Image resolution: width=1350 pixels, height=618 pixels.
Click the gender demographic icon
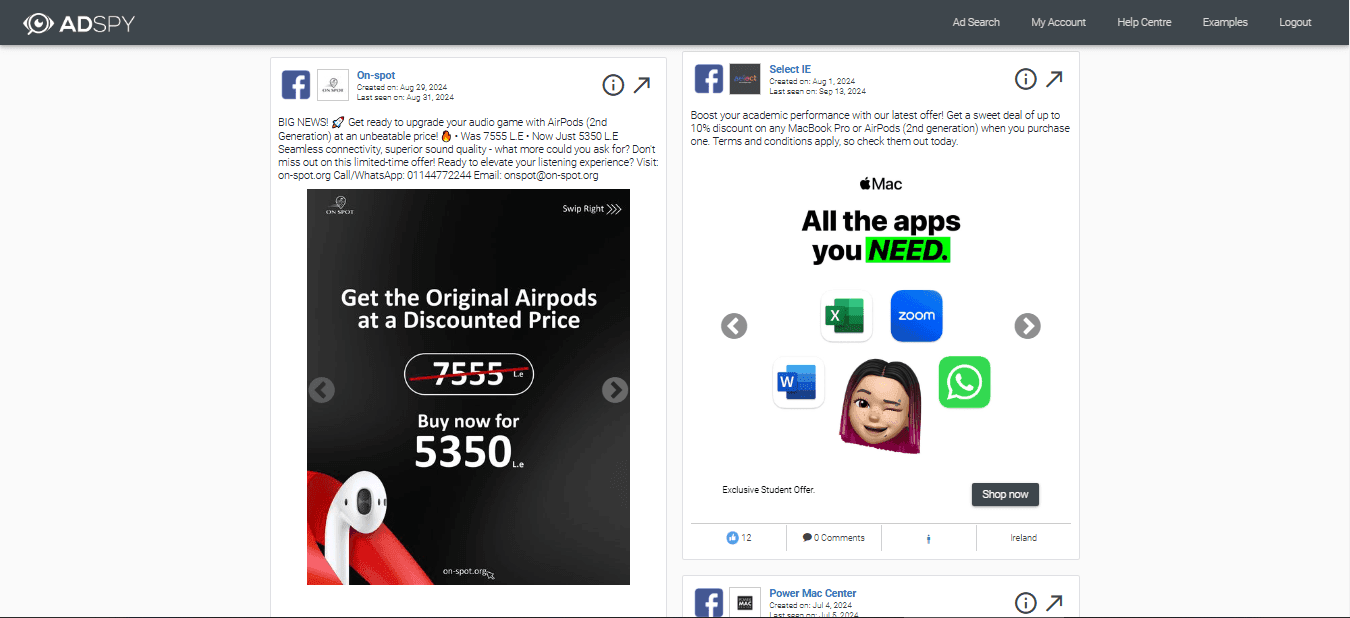tap(929, 539)
